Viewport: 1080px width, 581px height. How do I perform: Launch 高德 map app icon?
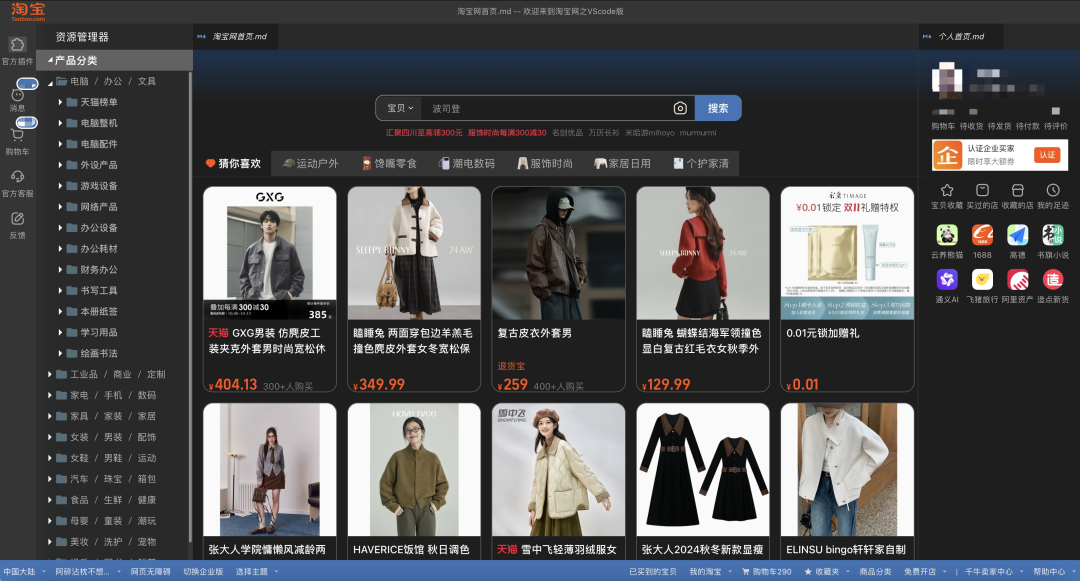pos(1017,235)
